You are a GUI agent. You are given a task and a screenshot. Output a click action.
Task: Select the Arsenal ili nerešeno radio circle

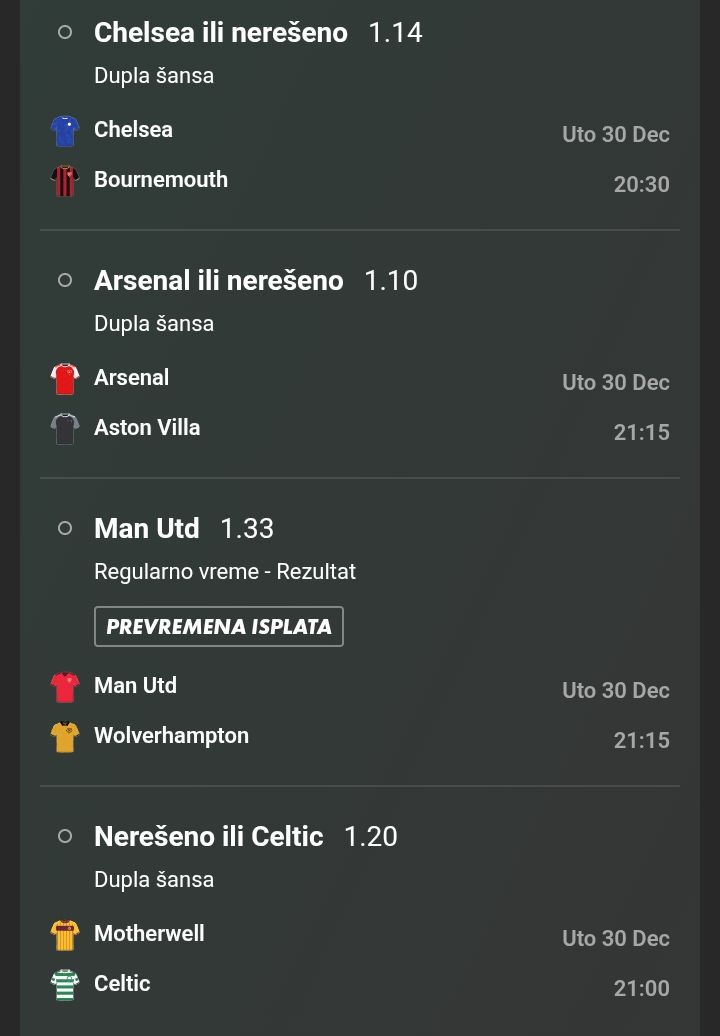click(x=65, y=280)
